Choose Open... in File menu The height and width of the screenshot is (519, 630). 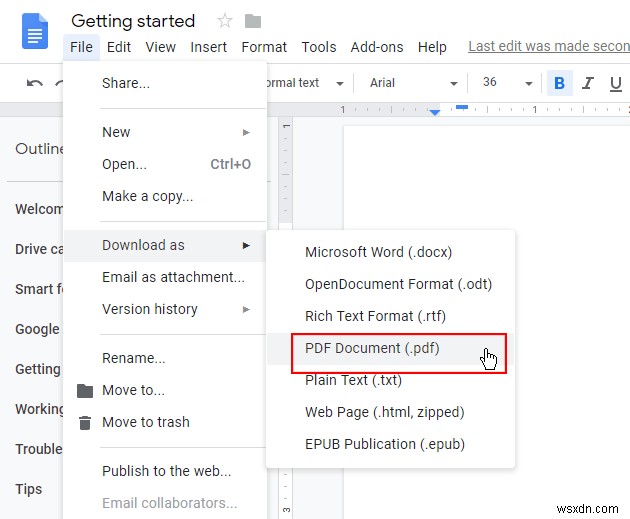165,164
